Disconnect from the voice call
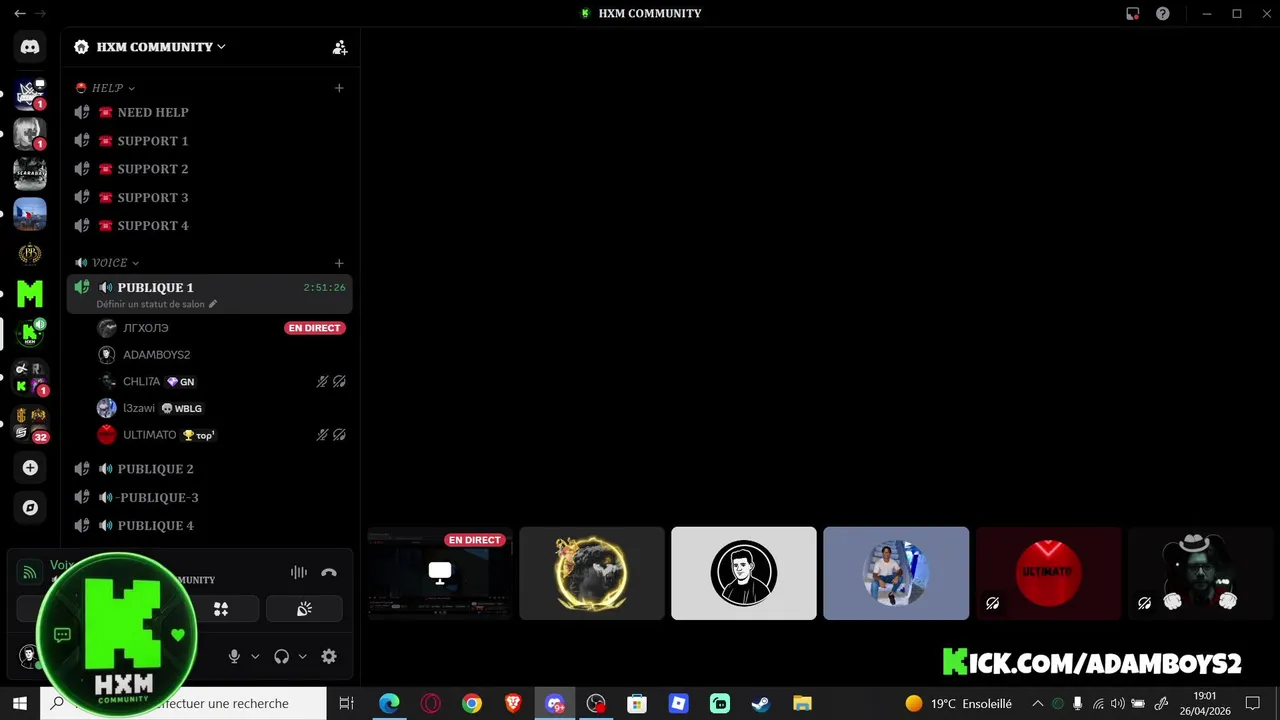The image size is (1280, 720). 329,573
